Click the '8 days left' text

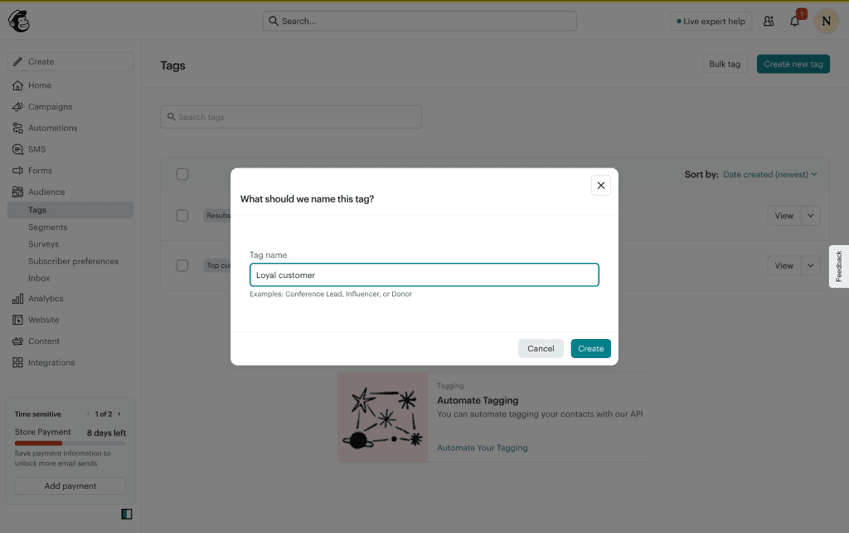click(106, 433)
